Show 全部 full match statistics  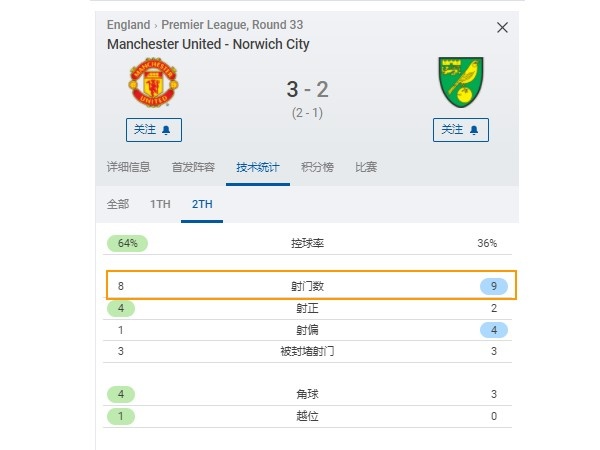[118, 204]
